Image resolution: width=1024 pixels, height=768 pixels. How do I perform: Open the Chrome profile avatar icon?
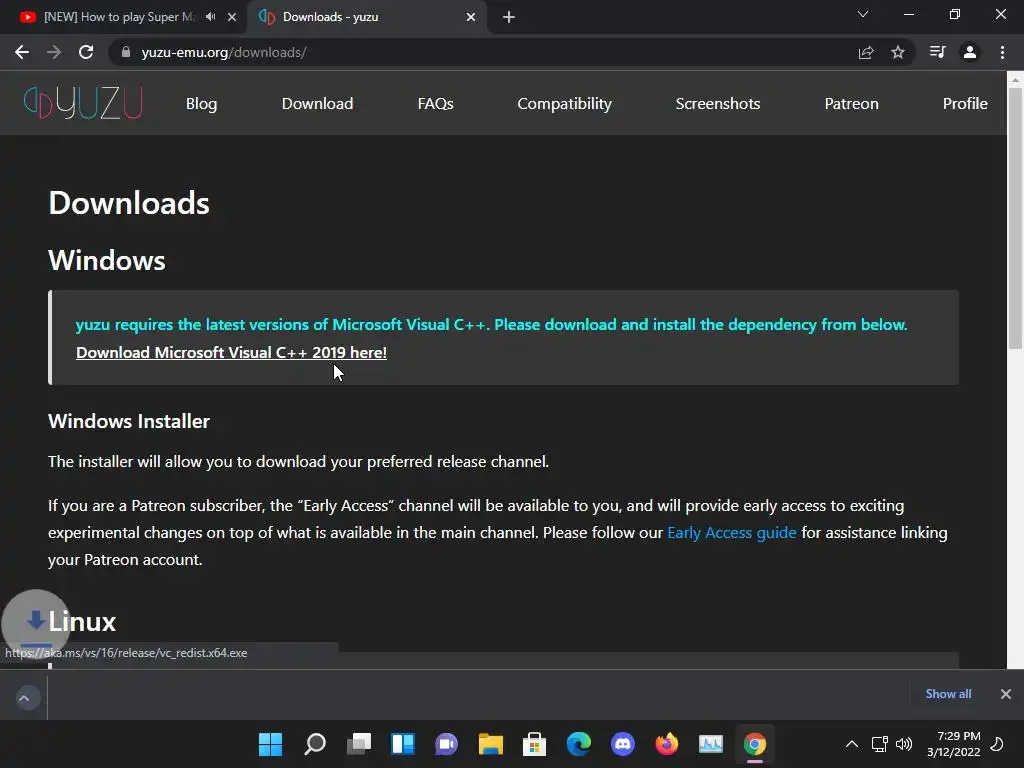[x=970, y=52]
